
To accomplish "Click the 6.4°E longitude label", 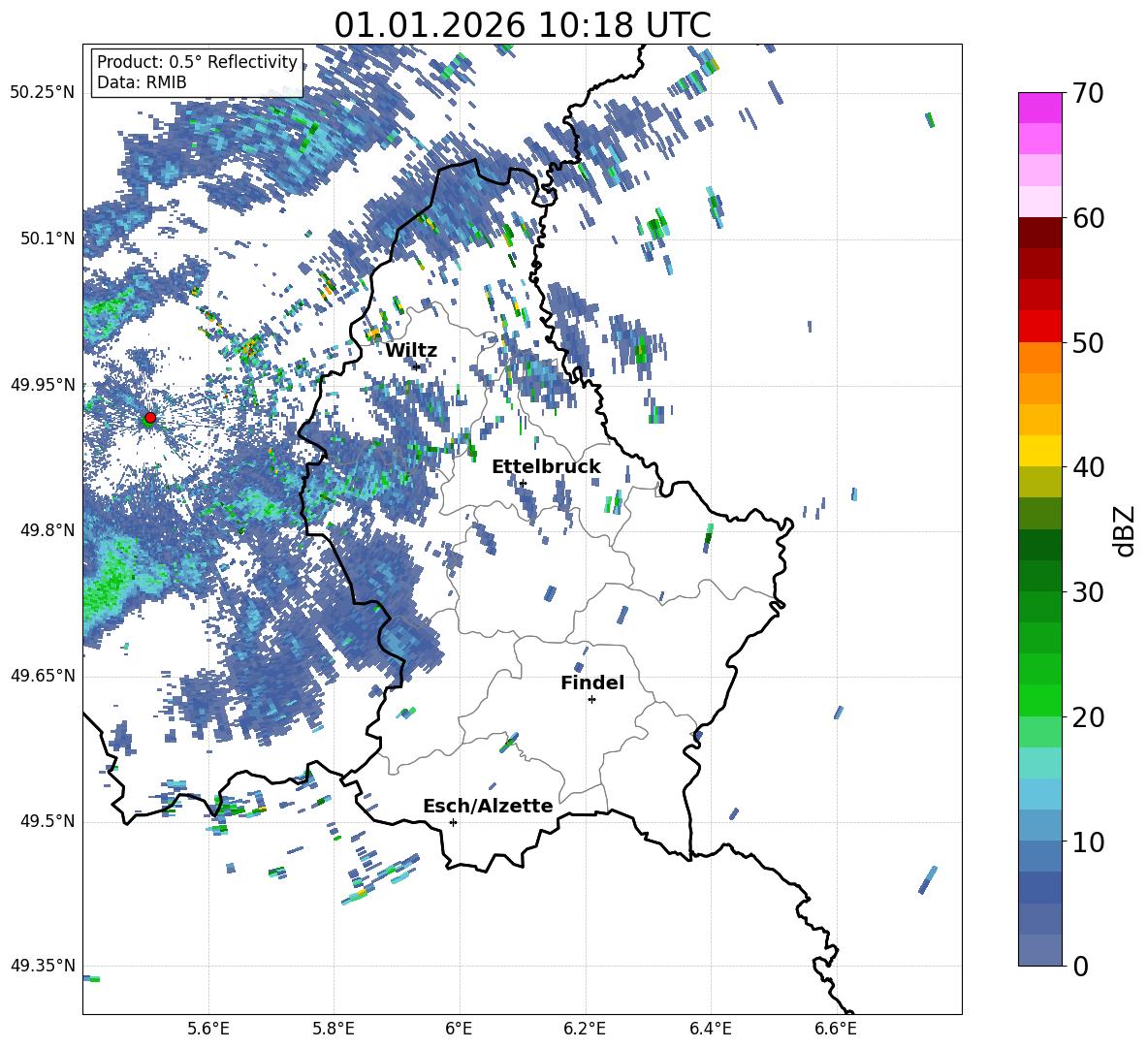I will point(710,1030).
